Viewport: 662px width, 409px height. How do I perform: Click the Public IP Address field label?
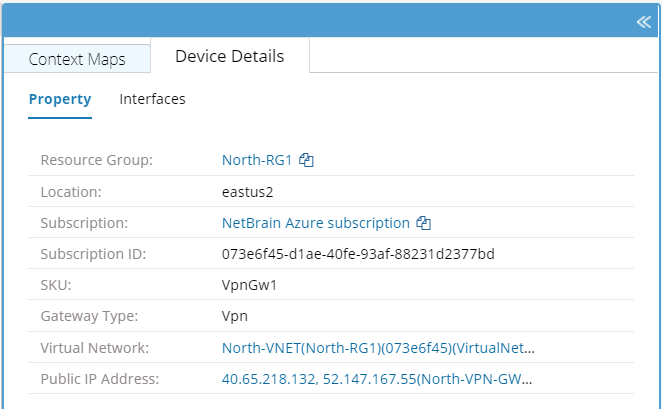tap(98, 380)
